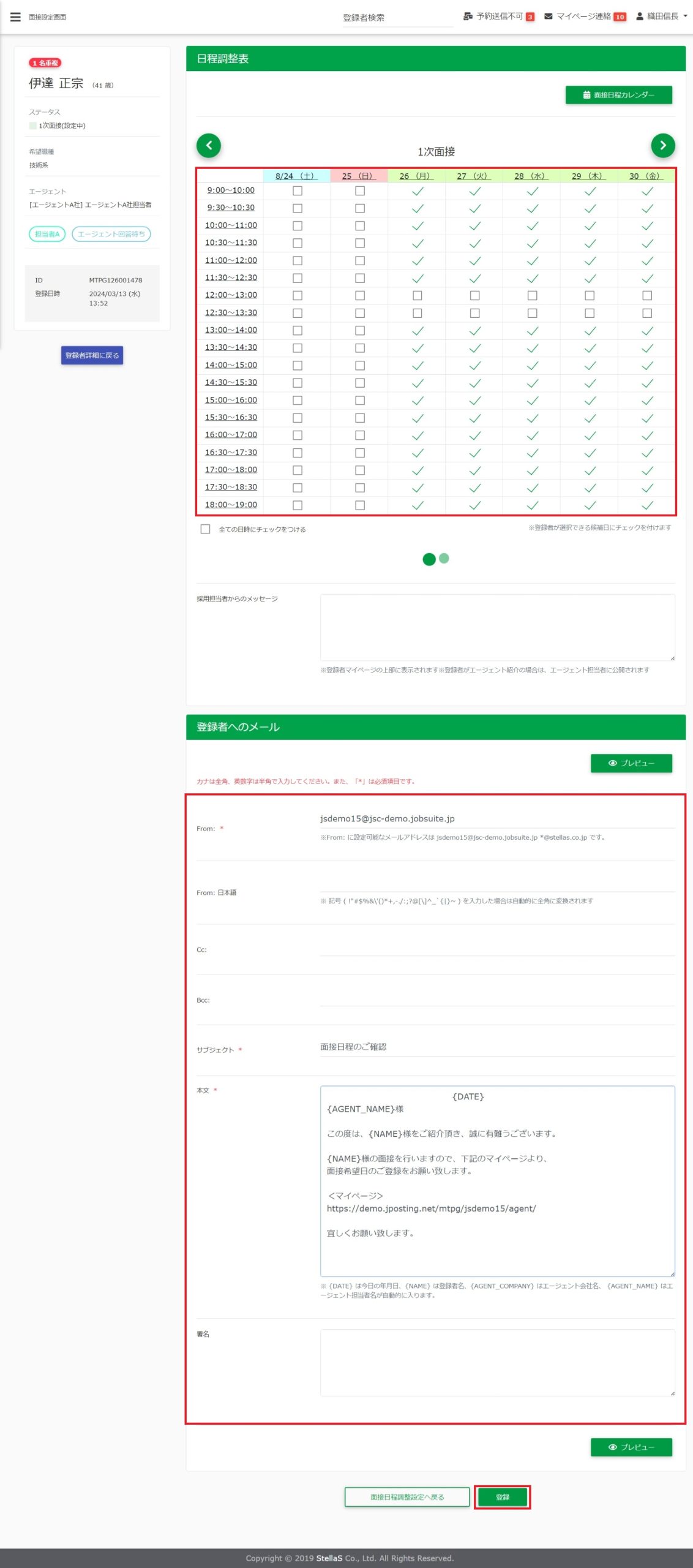Check the 全ての日時にチェックをつける checkbox
693x1568 pixels.
pos(206,529)
